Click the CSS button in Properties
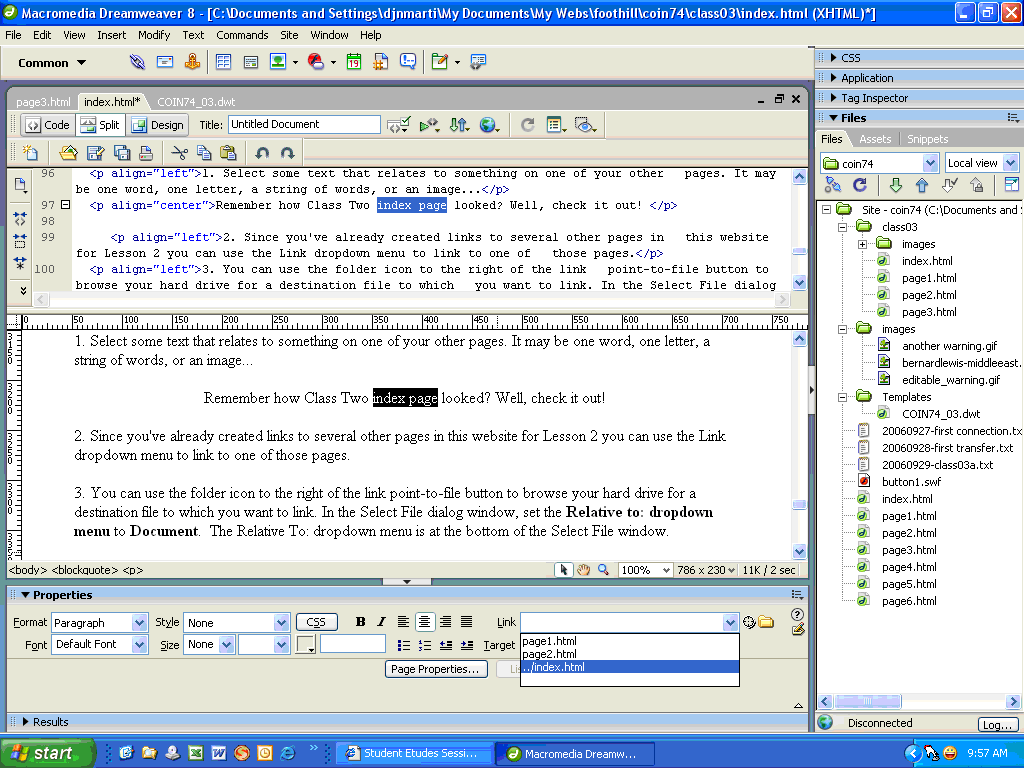This screenshot has height=768, width=1024. pyautogui.click(x=316, y=623)
